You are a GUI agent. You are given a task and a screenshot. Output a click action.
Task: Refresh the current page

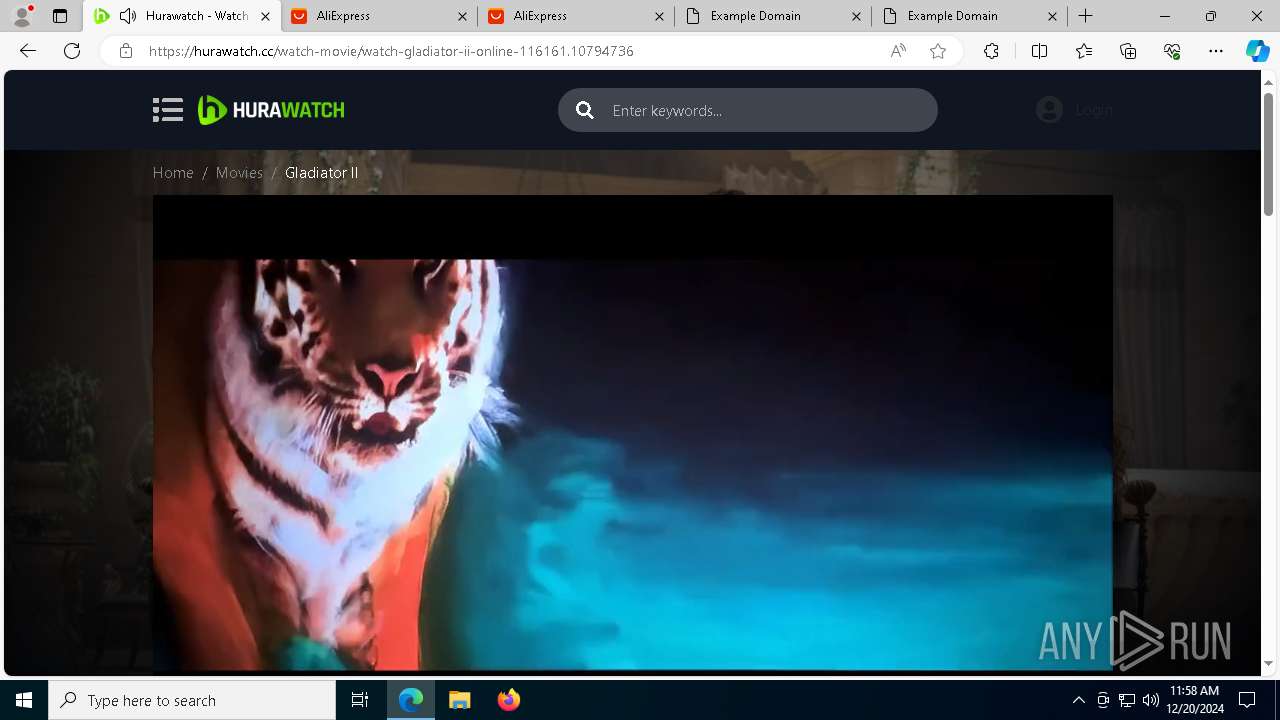pos(72,51)
